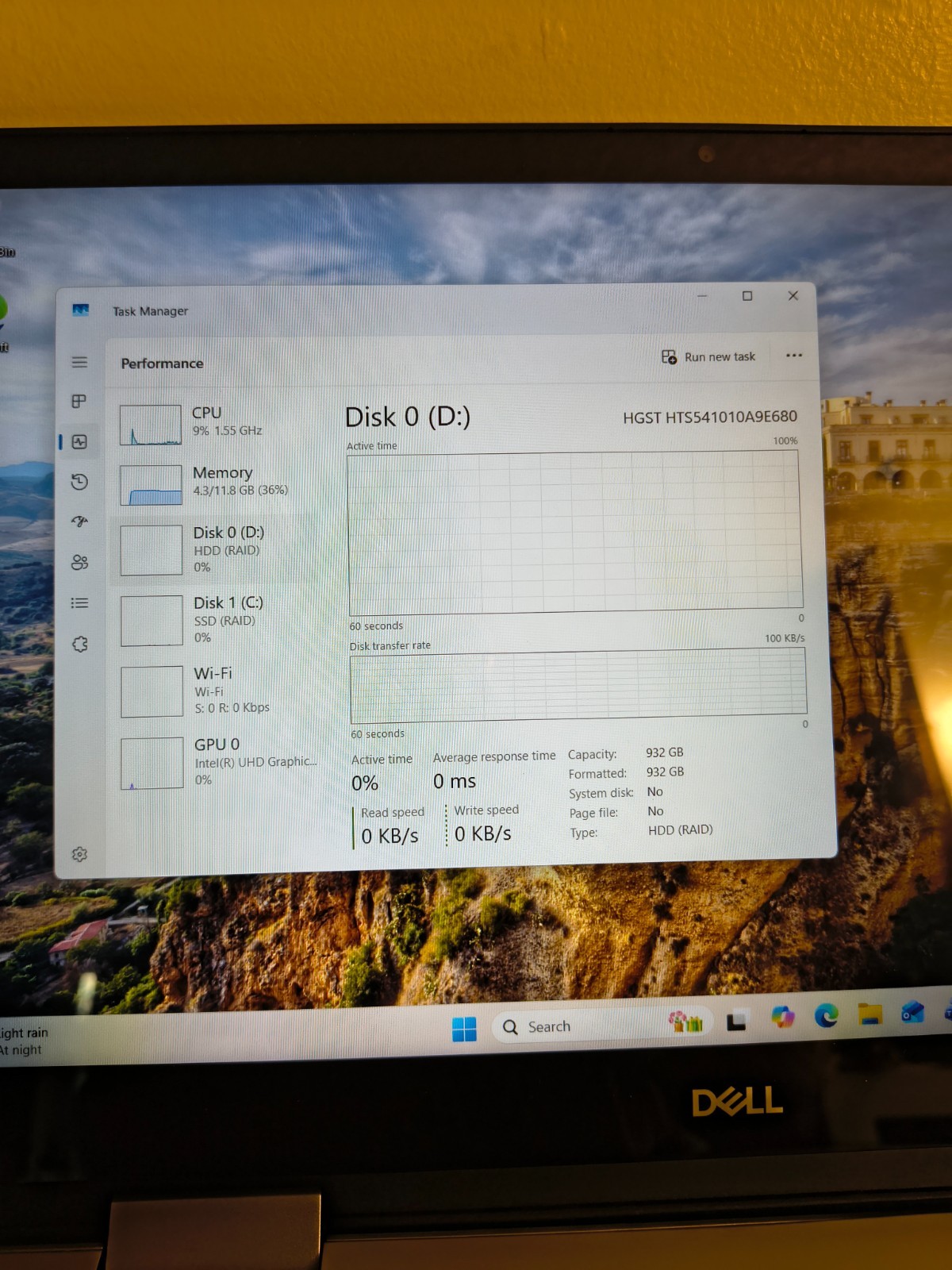Open Task Manager Settings gear
This screenshot has height=1270, width=952.
79,855
